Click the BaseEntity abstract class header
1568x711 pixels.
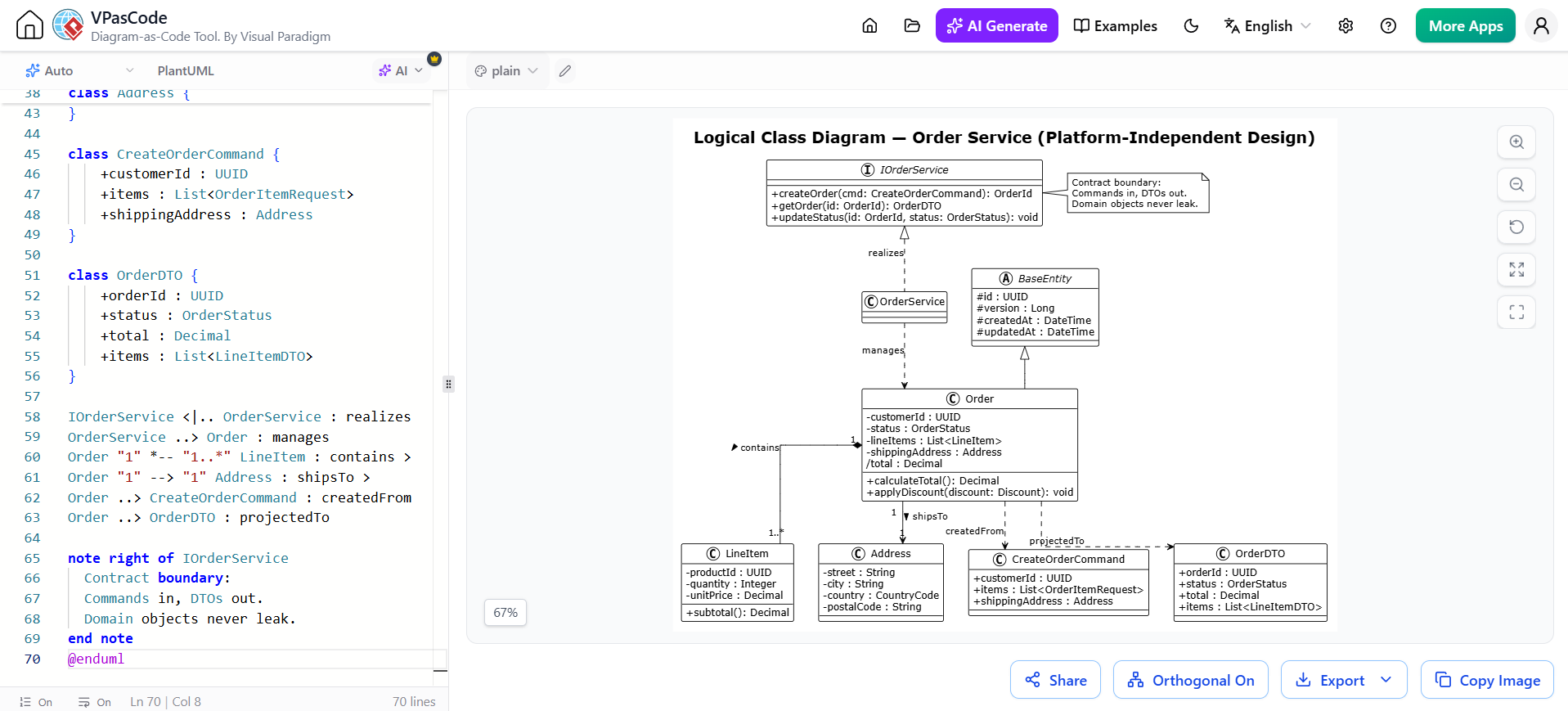1035,278
